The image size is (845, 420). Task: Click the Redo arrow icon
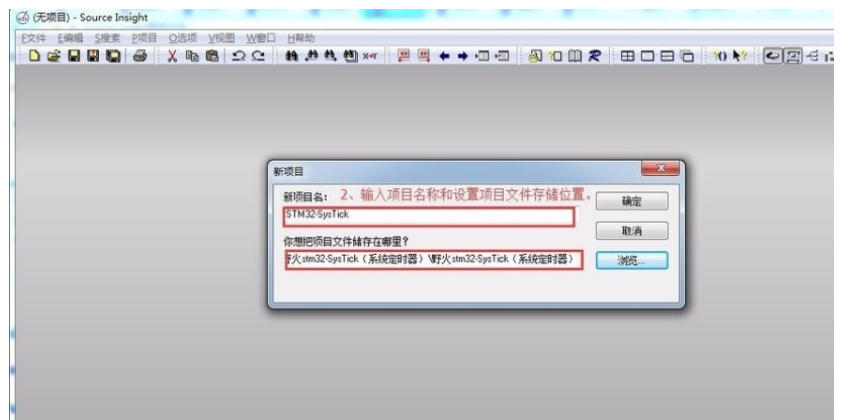click(259, 56)
